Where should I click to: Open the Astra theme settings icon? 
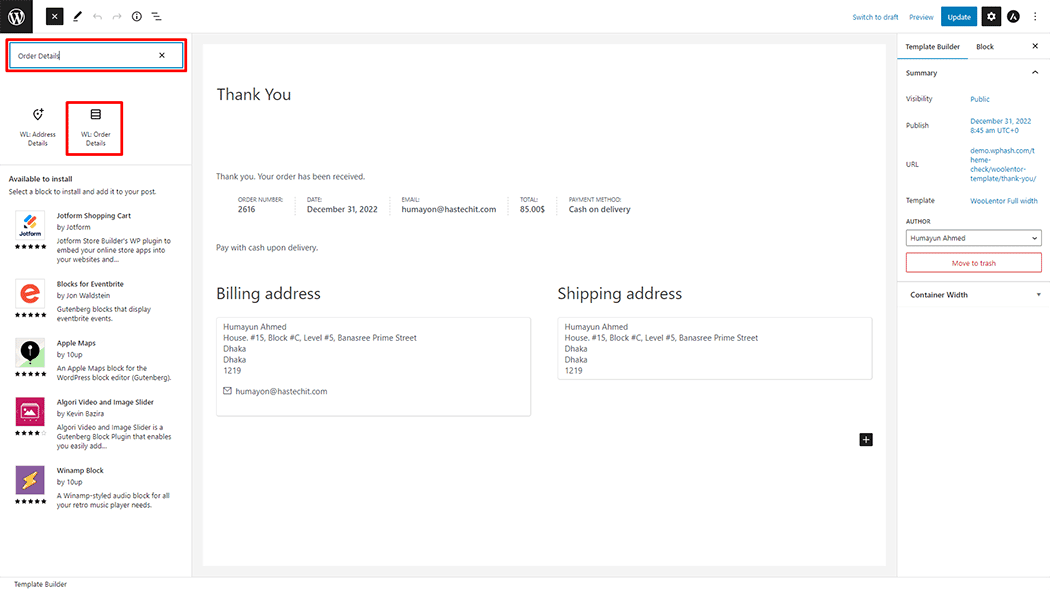[x=1013, y=17]
